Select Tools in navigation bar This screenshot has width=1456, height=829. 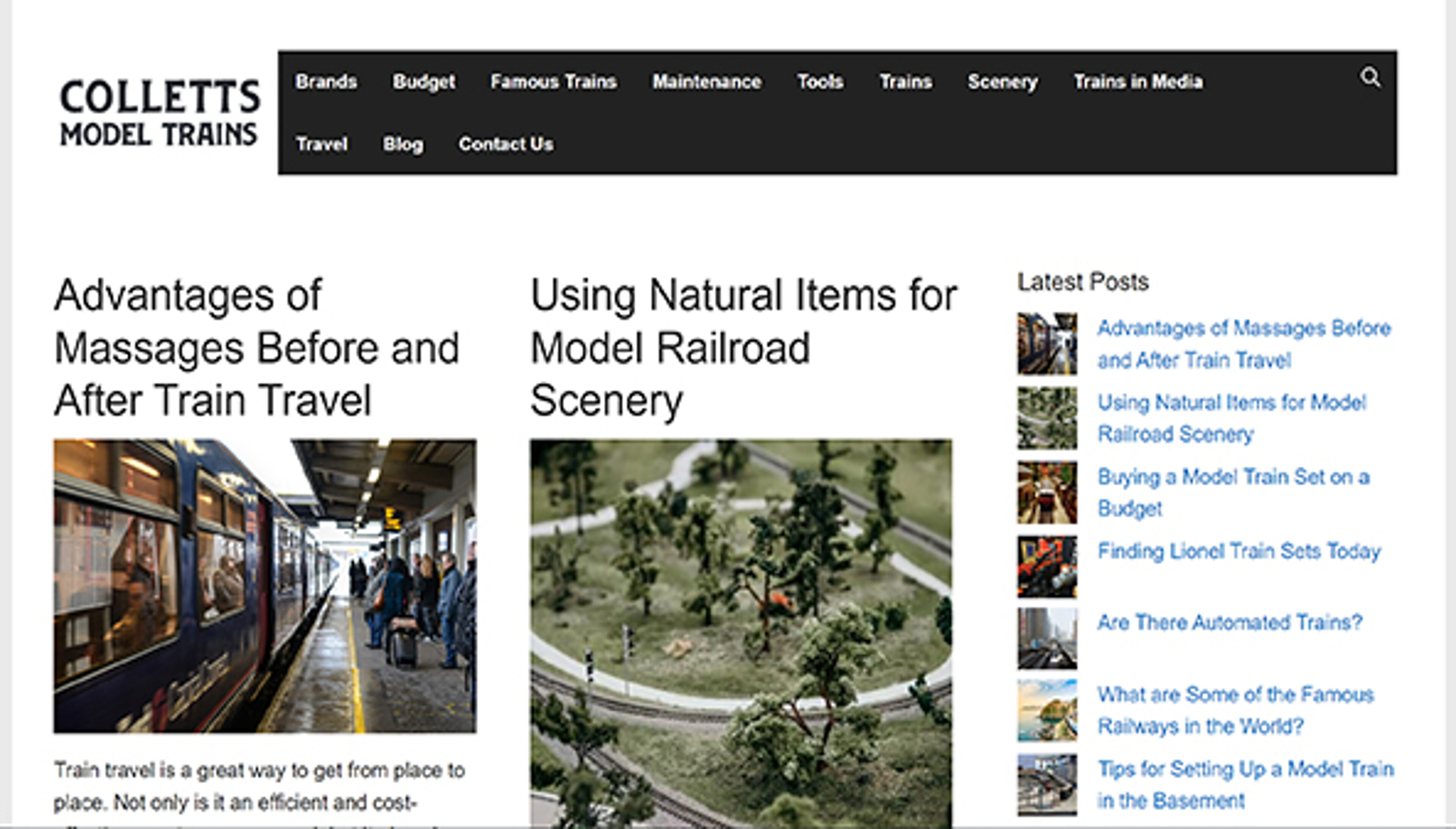(x=820, y=82)
